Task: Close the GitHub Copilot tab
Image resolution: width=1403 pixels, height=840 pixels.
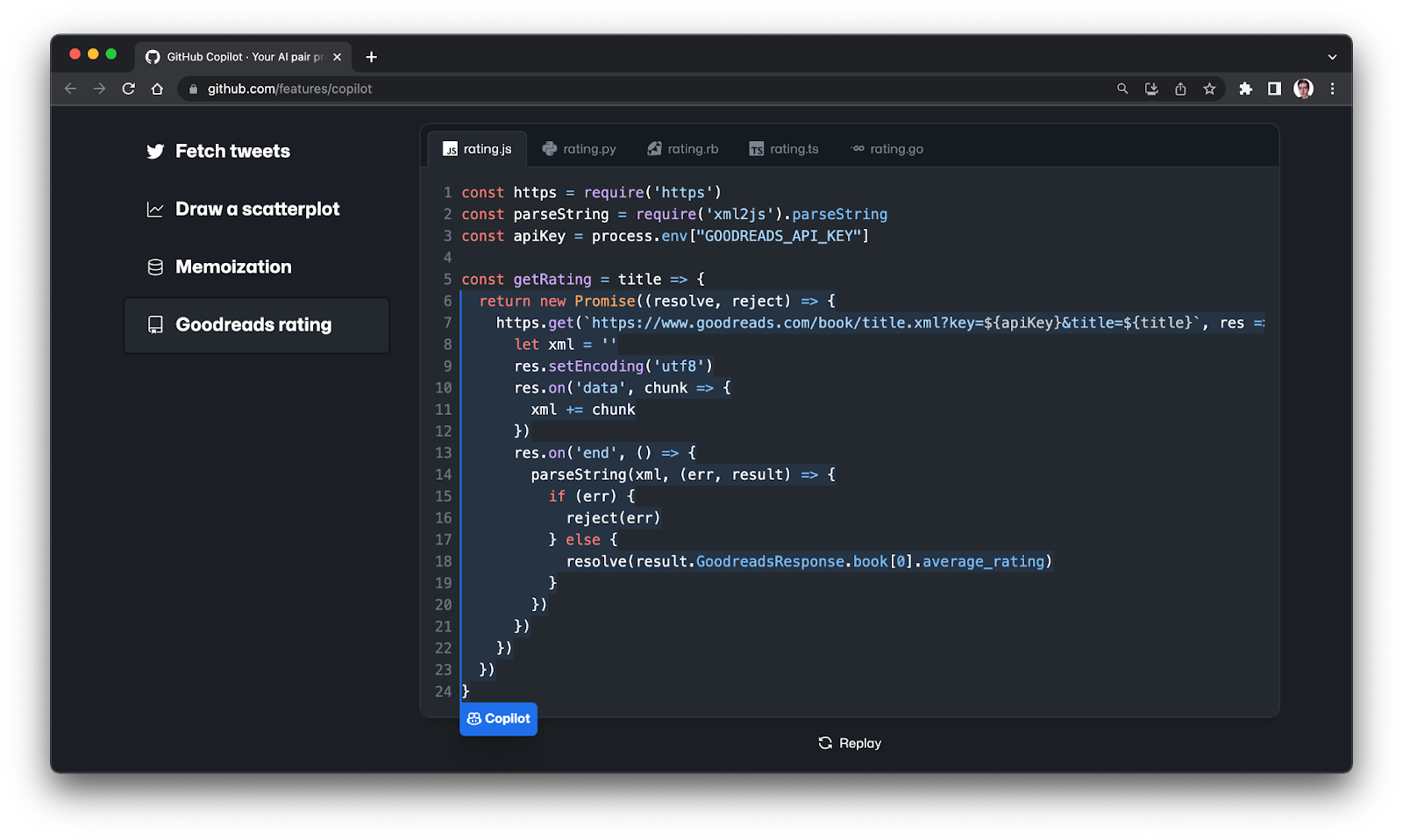Action: tap(337, 57)
